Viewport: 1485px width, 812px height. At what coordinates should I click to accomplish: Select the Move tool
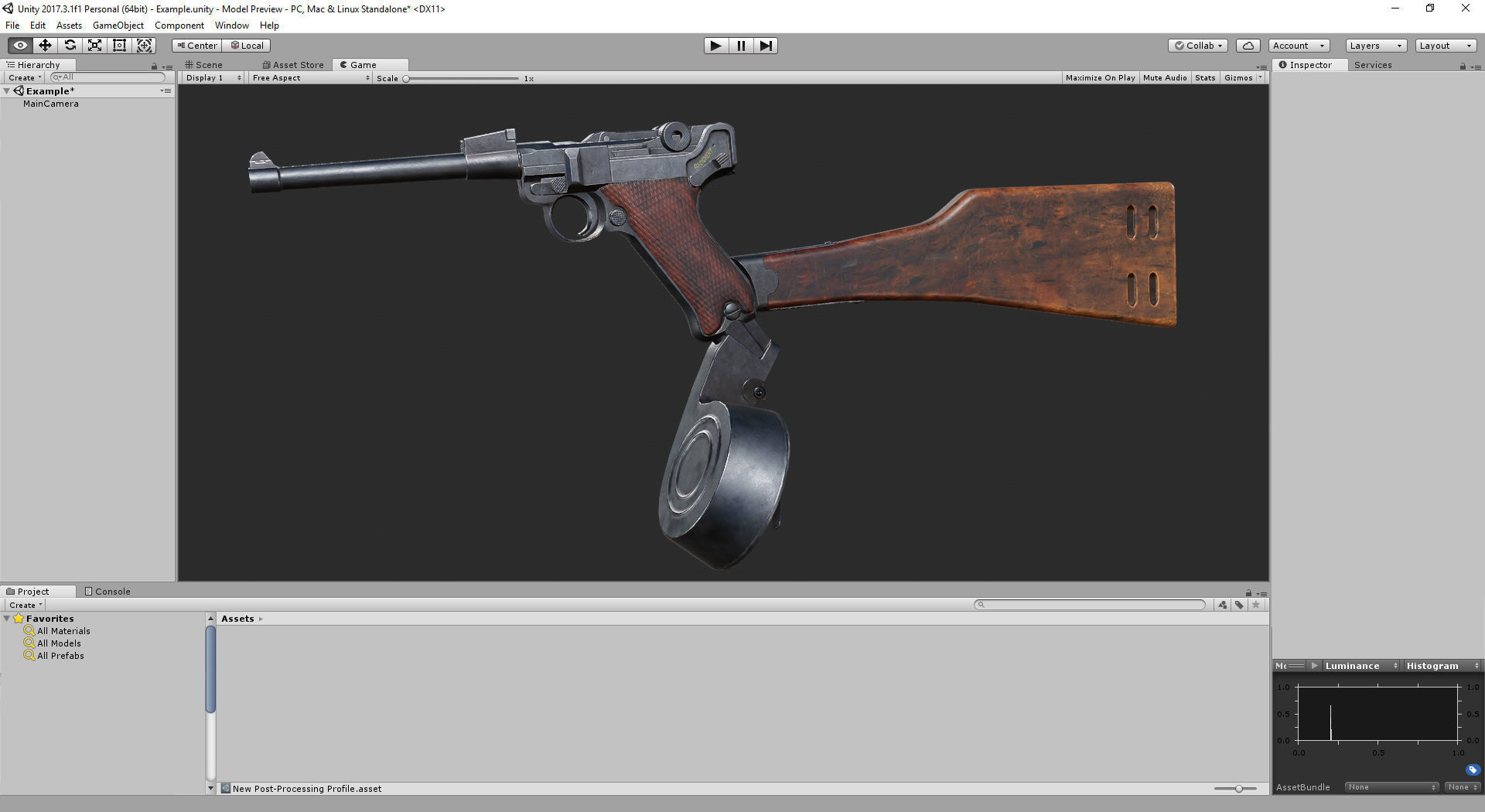coord(45,46)
